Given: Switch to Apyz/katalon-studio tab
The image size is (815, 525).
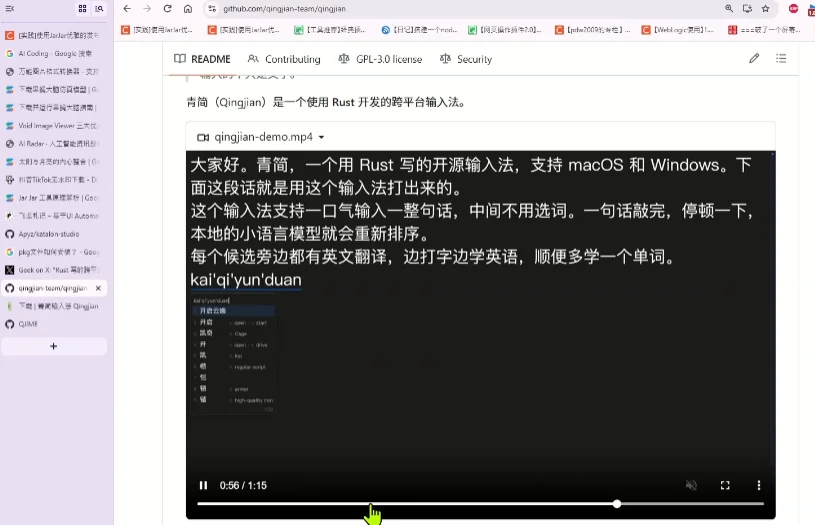Looking at the screenshot, I should pos(54,234).
